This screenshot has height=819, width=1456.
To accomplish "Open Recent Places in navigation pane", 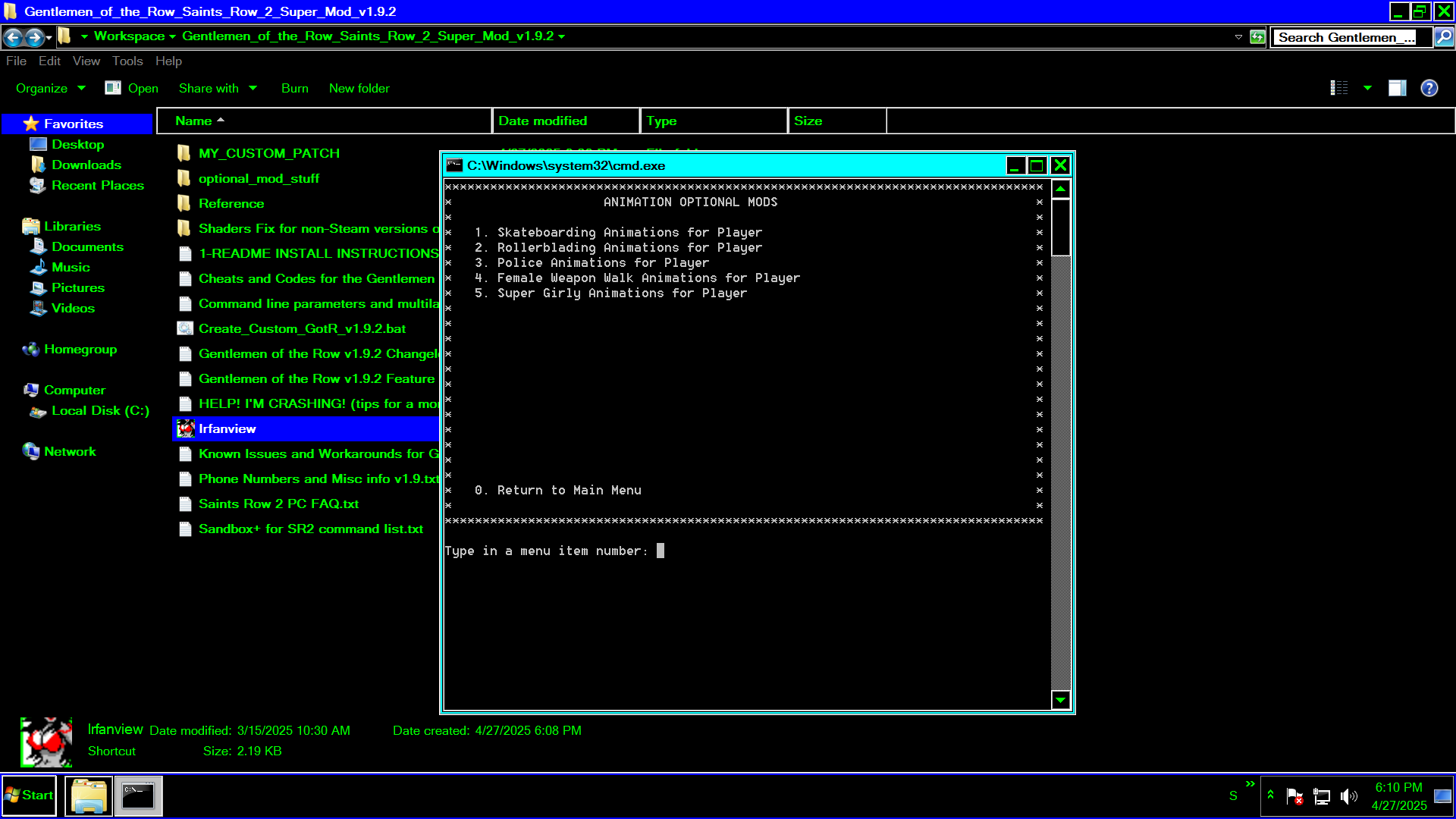I will (x=98, y=185).
